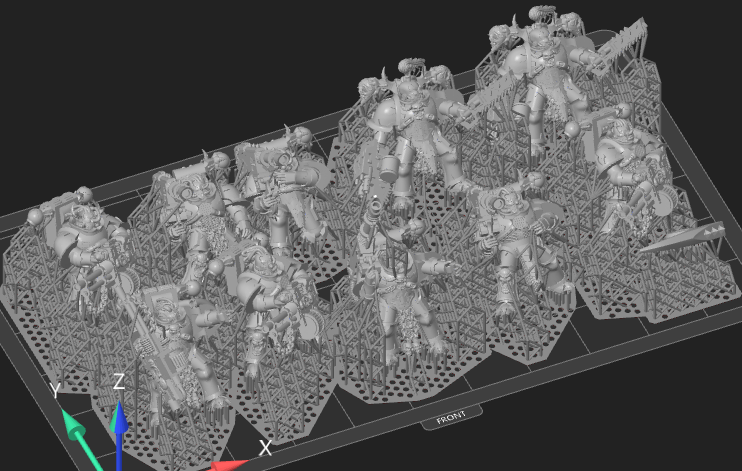Click the red X axis arrow
Screen dimensions: 742x471
tap(230, 465)
